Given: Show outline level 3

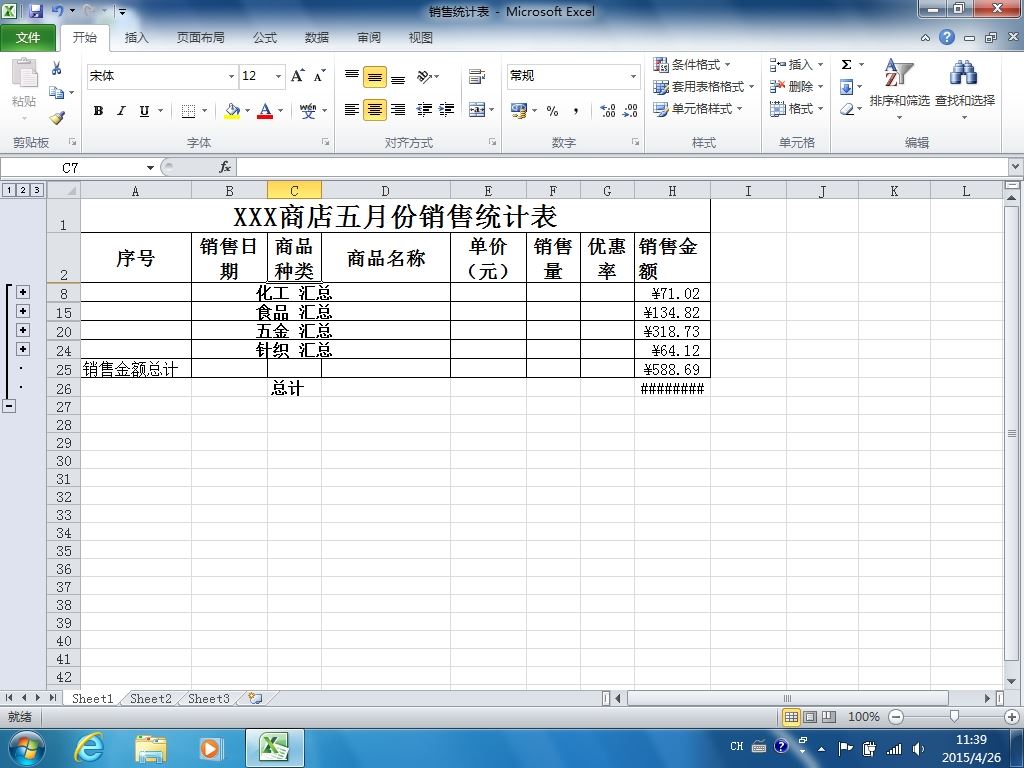Looking at the screenshot, I should 37,190.
